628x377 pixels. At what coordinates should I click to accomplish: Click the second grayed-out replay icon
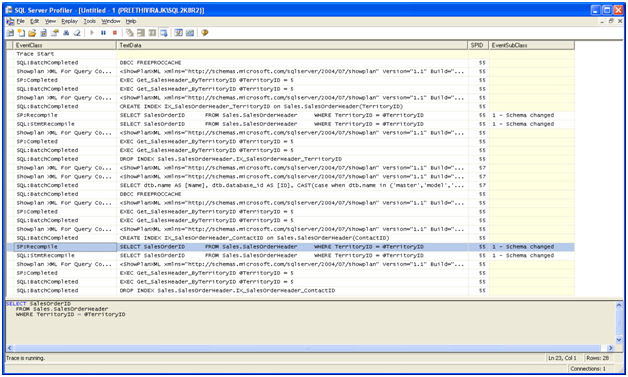pos(141,33)
